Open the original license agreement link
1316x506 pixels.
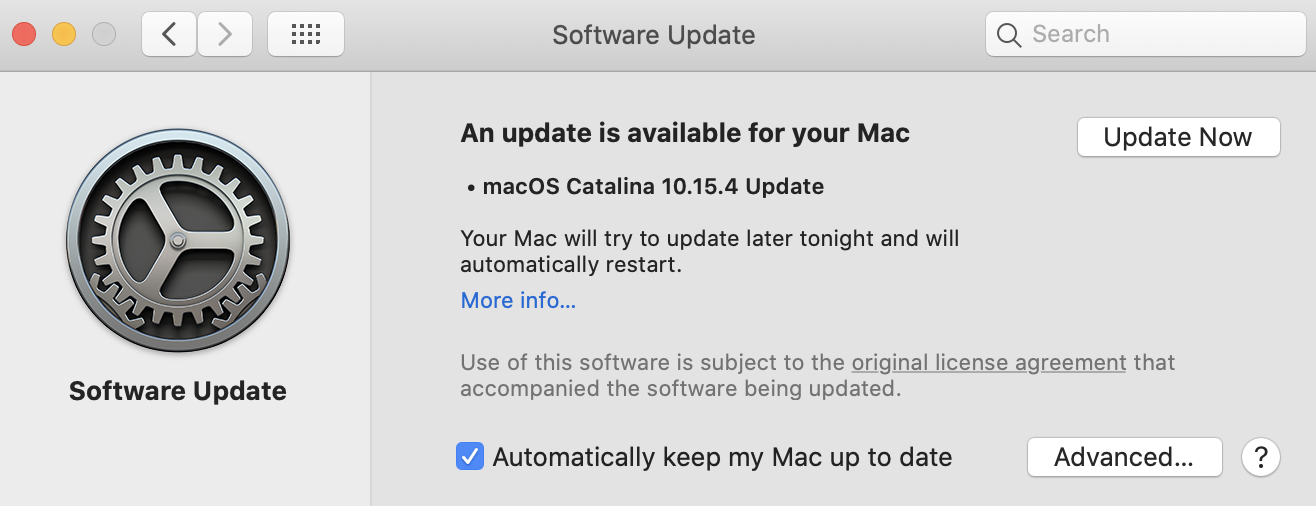tap(989, 362)
